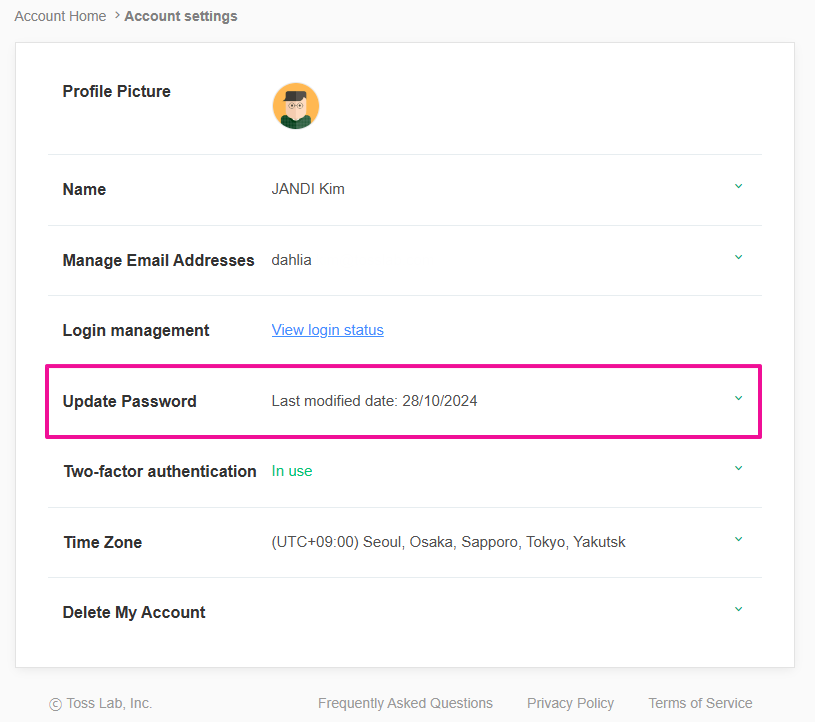Viewport: 815px width, 722px height.
Task: Expand the Name row chevron
Action: [x=738, y=187]
